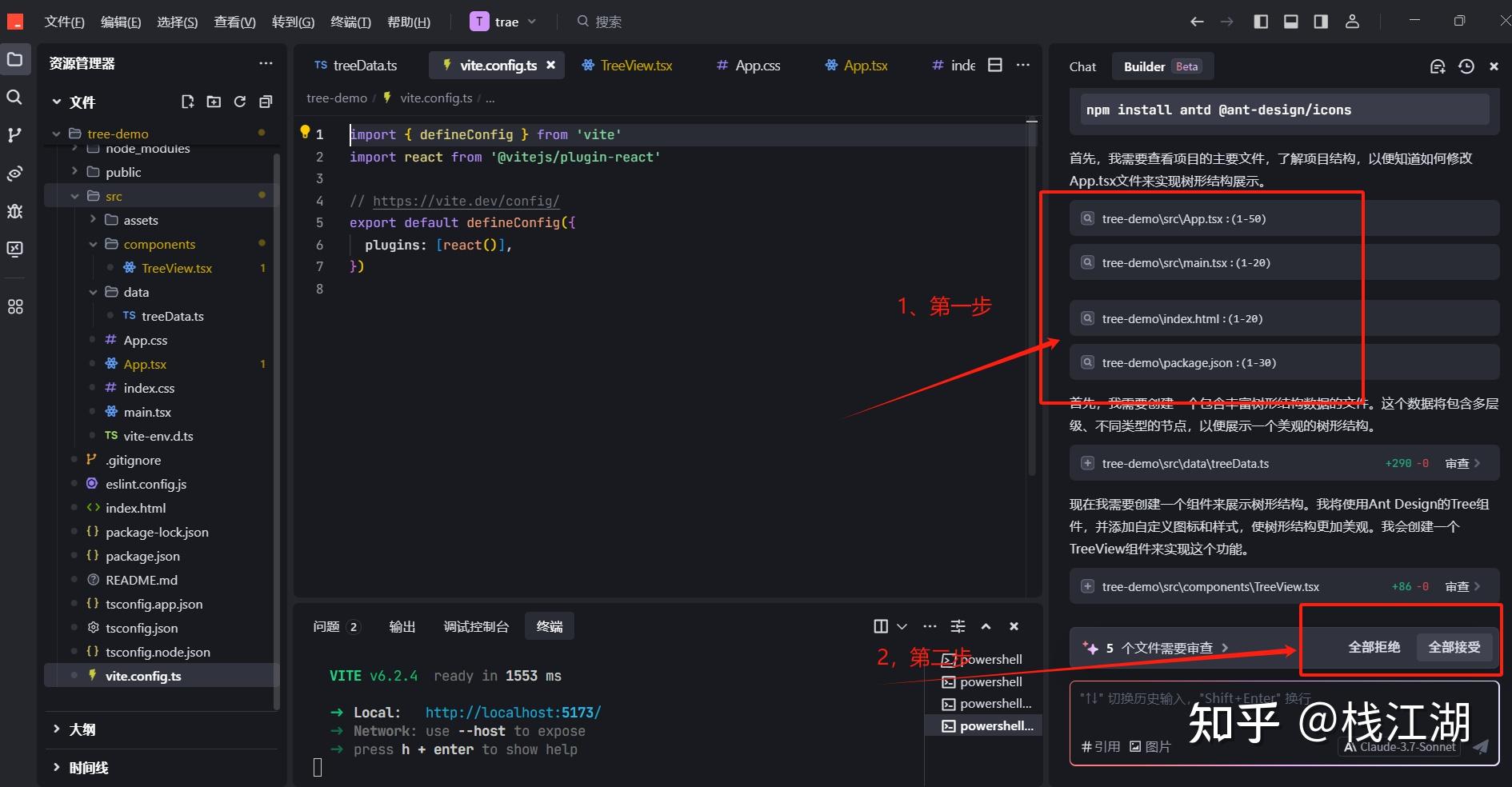Click the New Folder icon in explorer
Viewport: 1512px width, 787px height.
(x=214, y=102)
